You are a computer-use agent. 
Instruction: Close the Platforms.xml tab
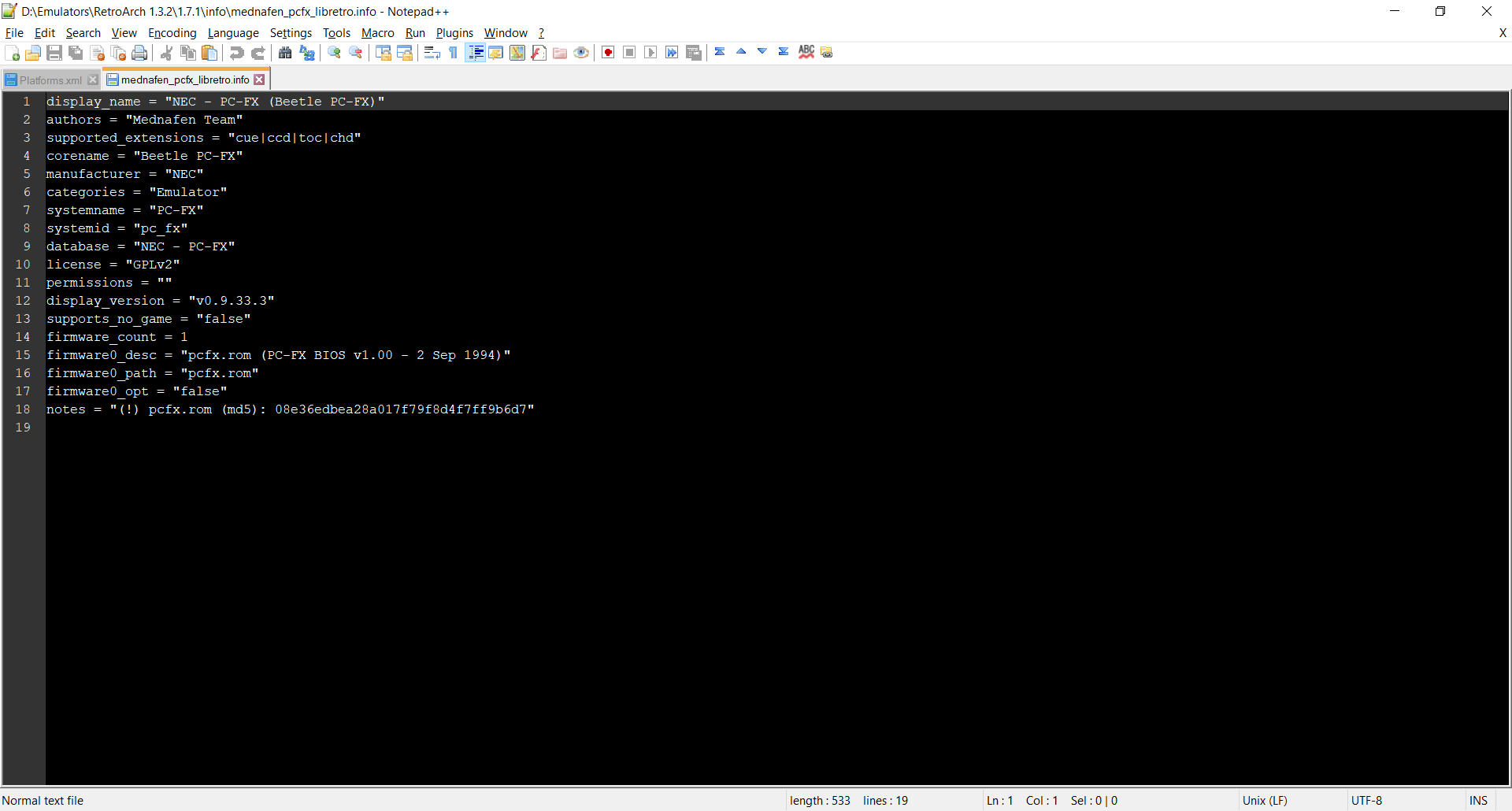click(93, 80)
